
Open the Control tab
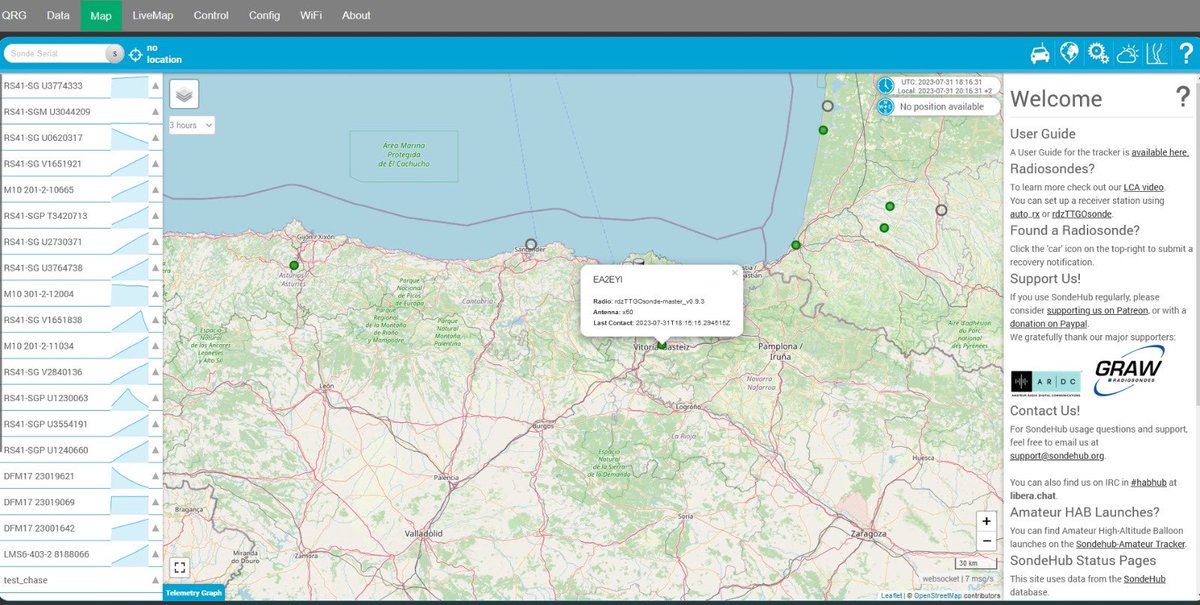click(x=211, y=15)
